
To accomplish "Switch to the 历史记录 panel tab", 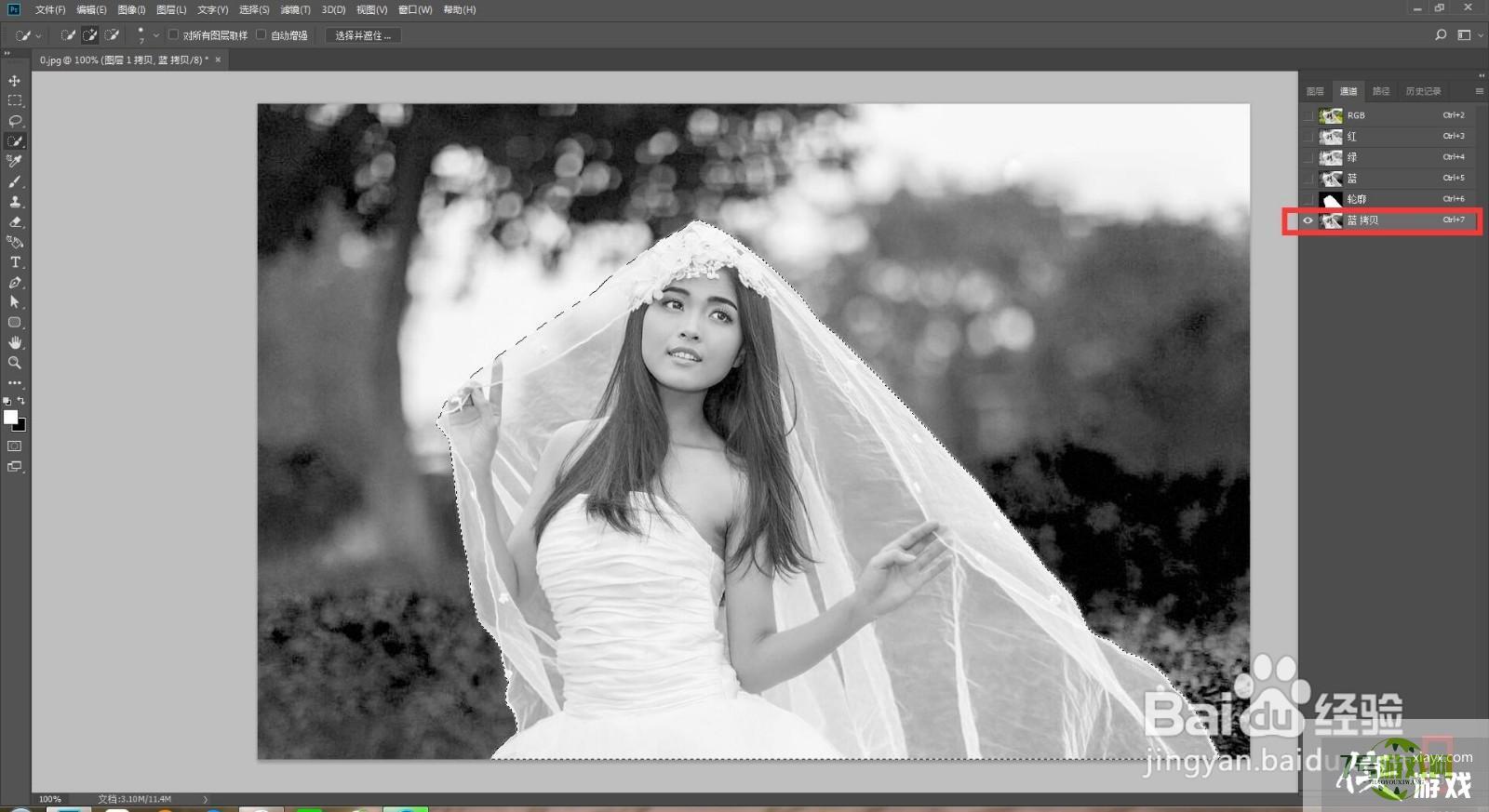I will [1423, 91].
